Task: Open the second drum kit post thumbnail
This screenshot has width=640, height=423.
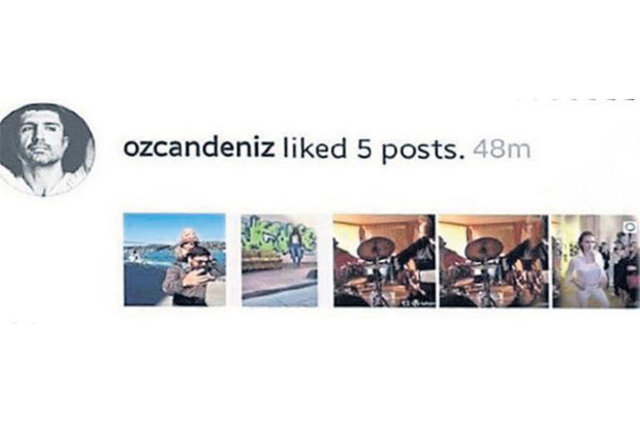Action: [493, 261]
